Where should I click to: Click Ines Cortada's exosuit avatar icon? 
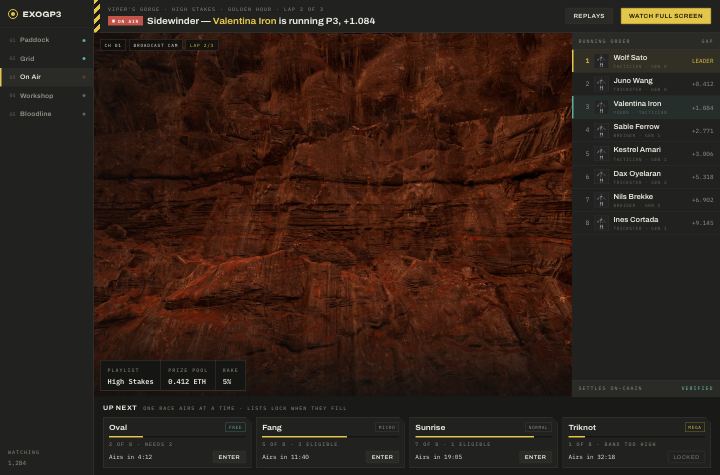[x=601, y=223]
